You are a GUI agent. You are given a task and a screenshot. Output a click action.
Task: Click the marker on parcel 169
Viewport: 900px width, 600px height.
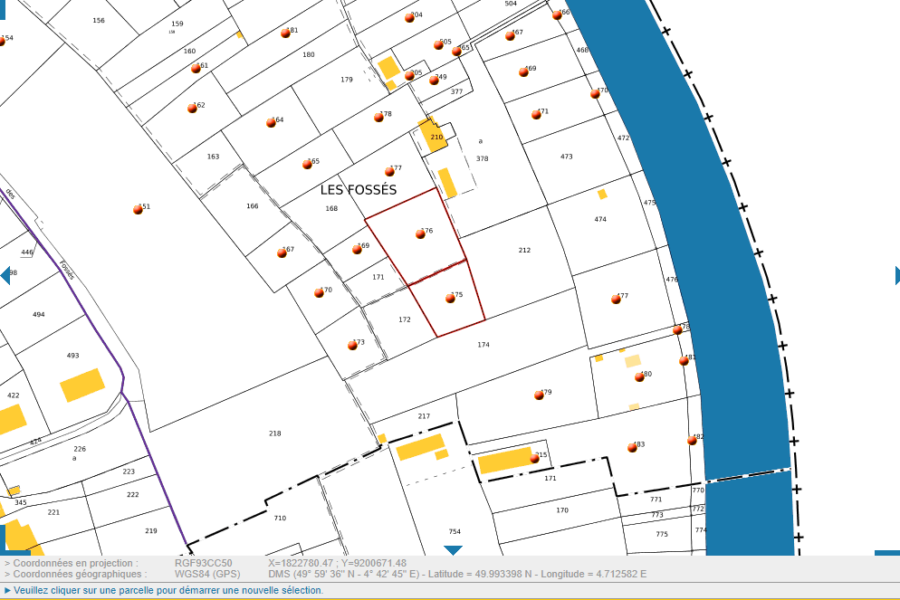(x=357, y=249)
